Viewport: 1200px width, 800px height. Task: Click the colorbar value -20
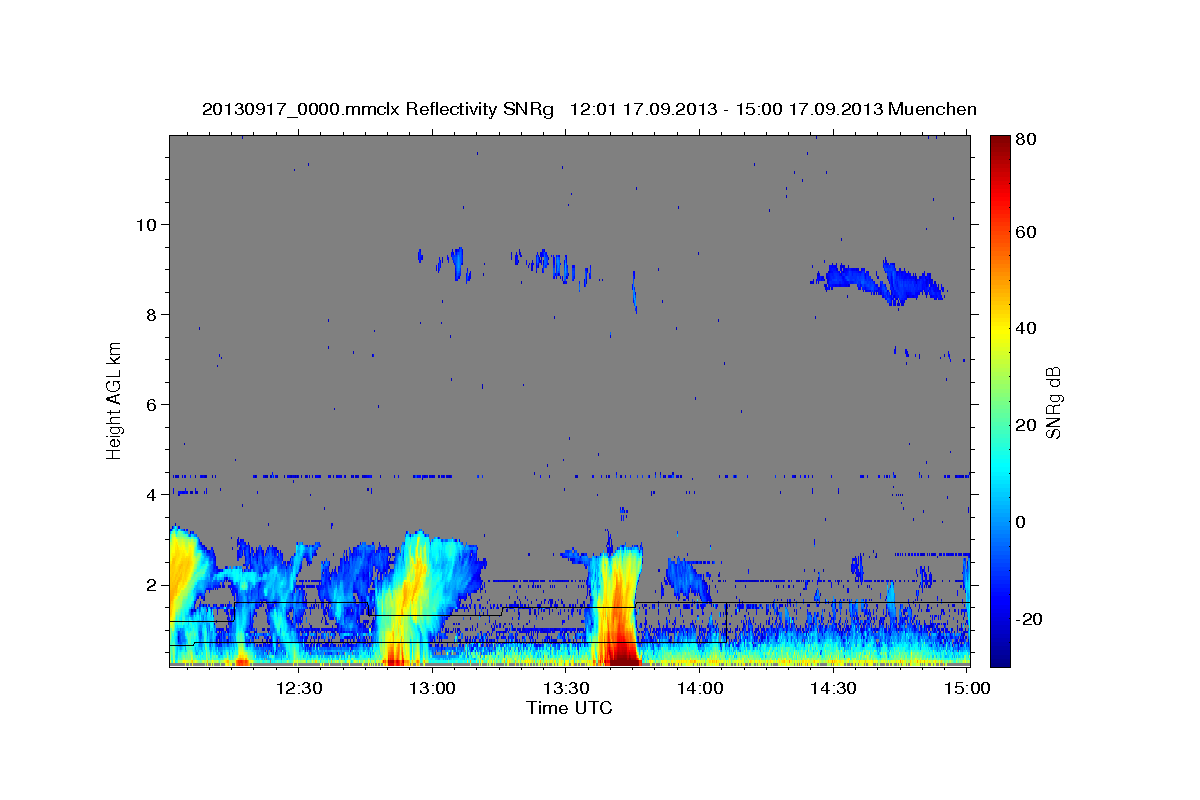(1028, 619)
